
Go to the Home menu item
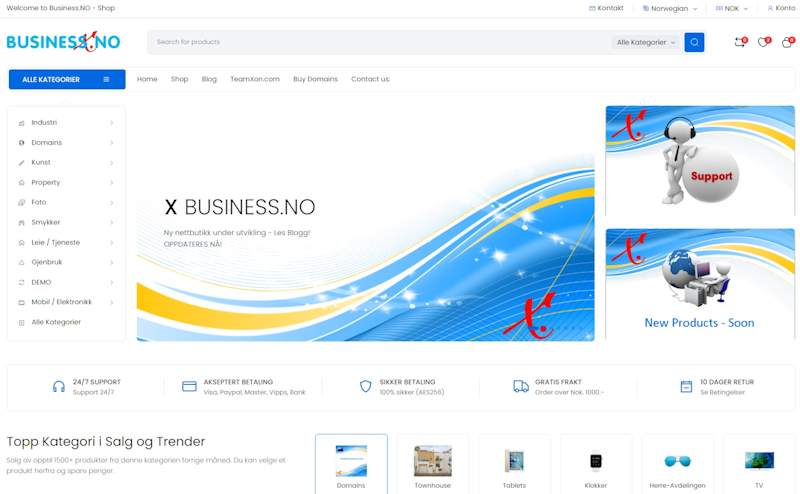click(147, 79)
